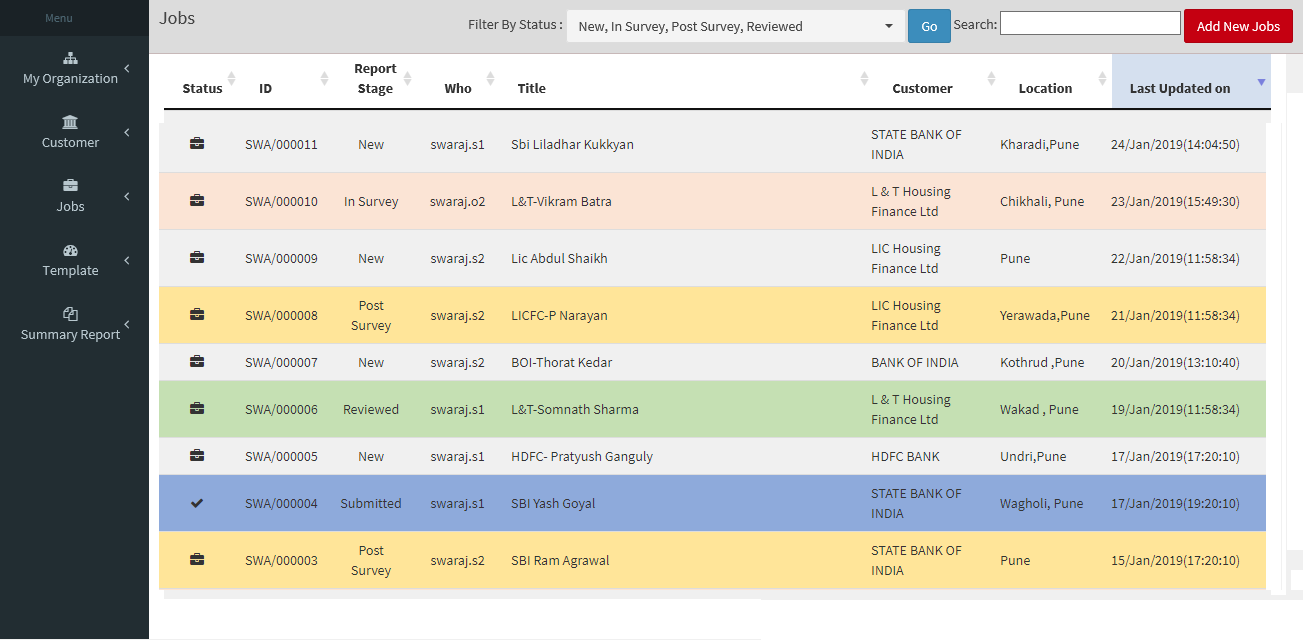Click In Survey report stage cell
1303x640 pixels.
[371, 201]
